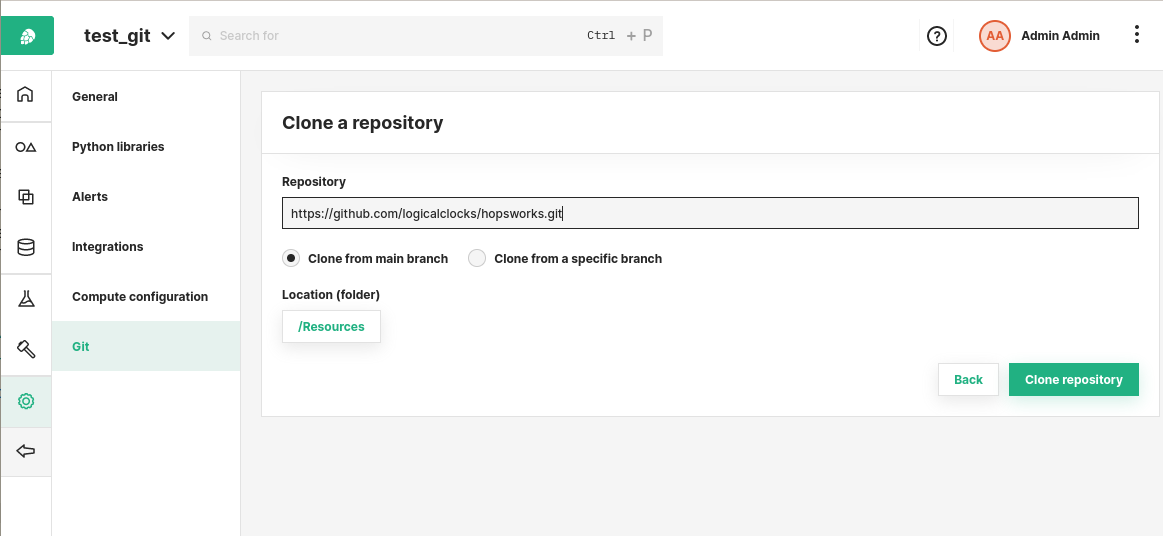Click the Repository URL input field
This screenshot has width=1163, height=536.
coord(710,213)
